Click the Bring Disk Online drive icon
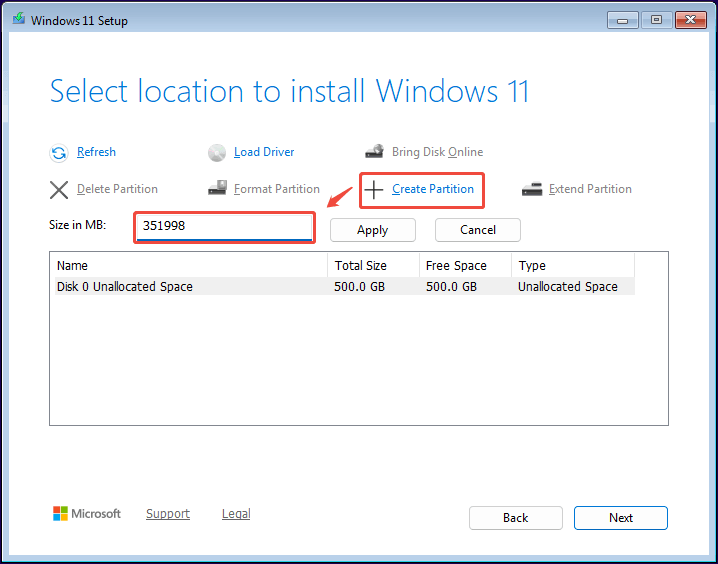This screenshot has height=564, width=718. pyautogui.click(x=375, y=152)
